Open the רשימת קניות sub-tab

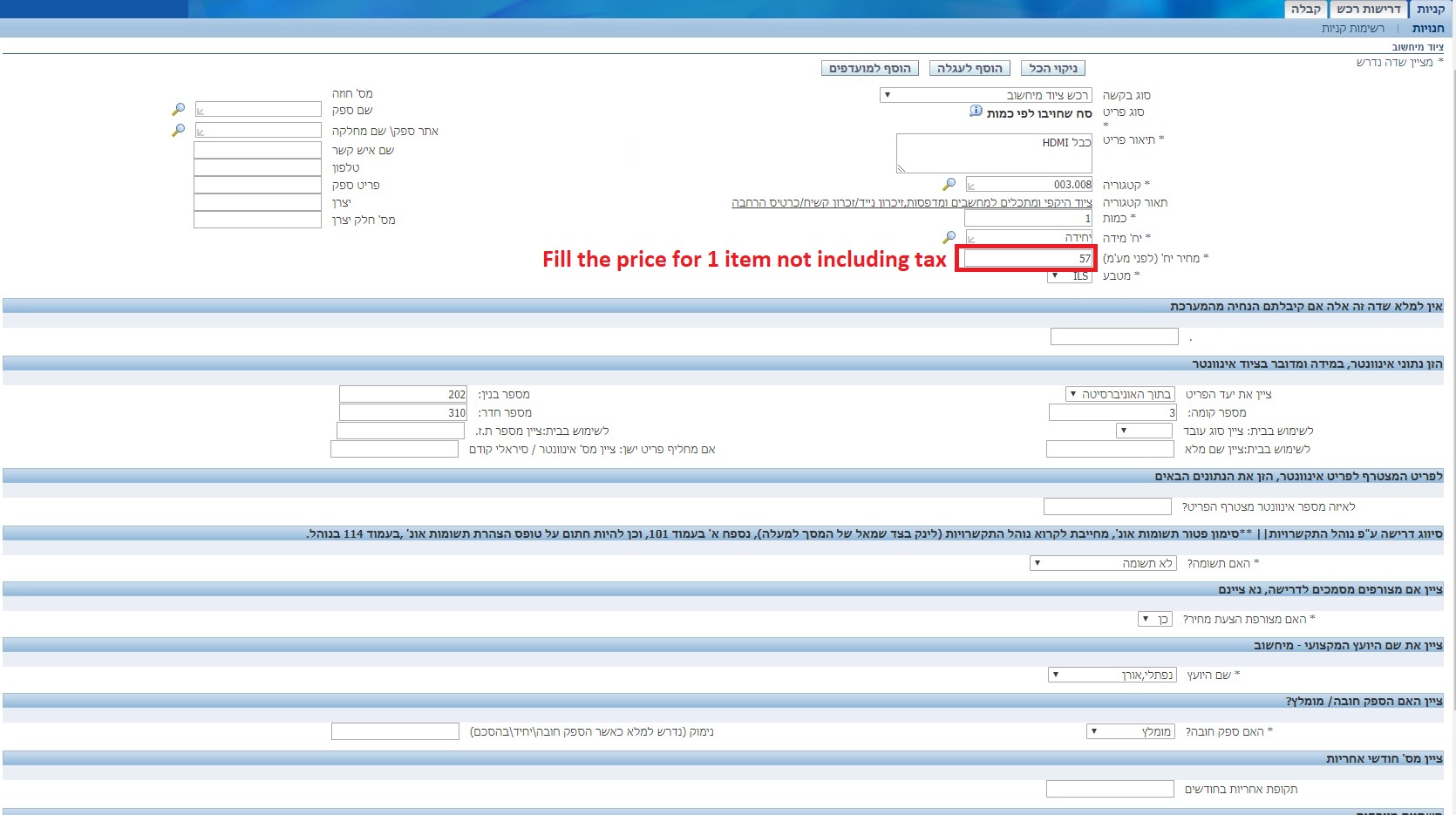coord(1352,29)
